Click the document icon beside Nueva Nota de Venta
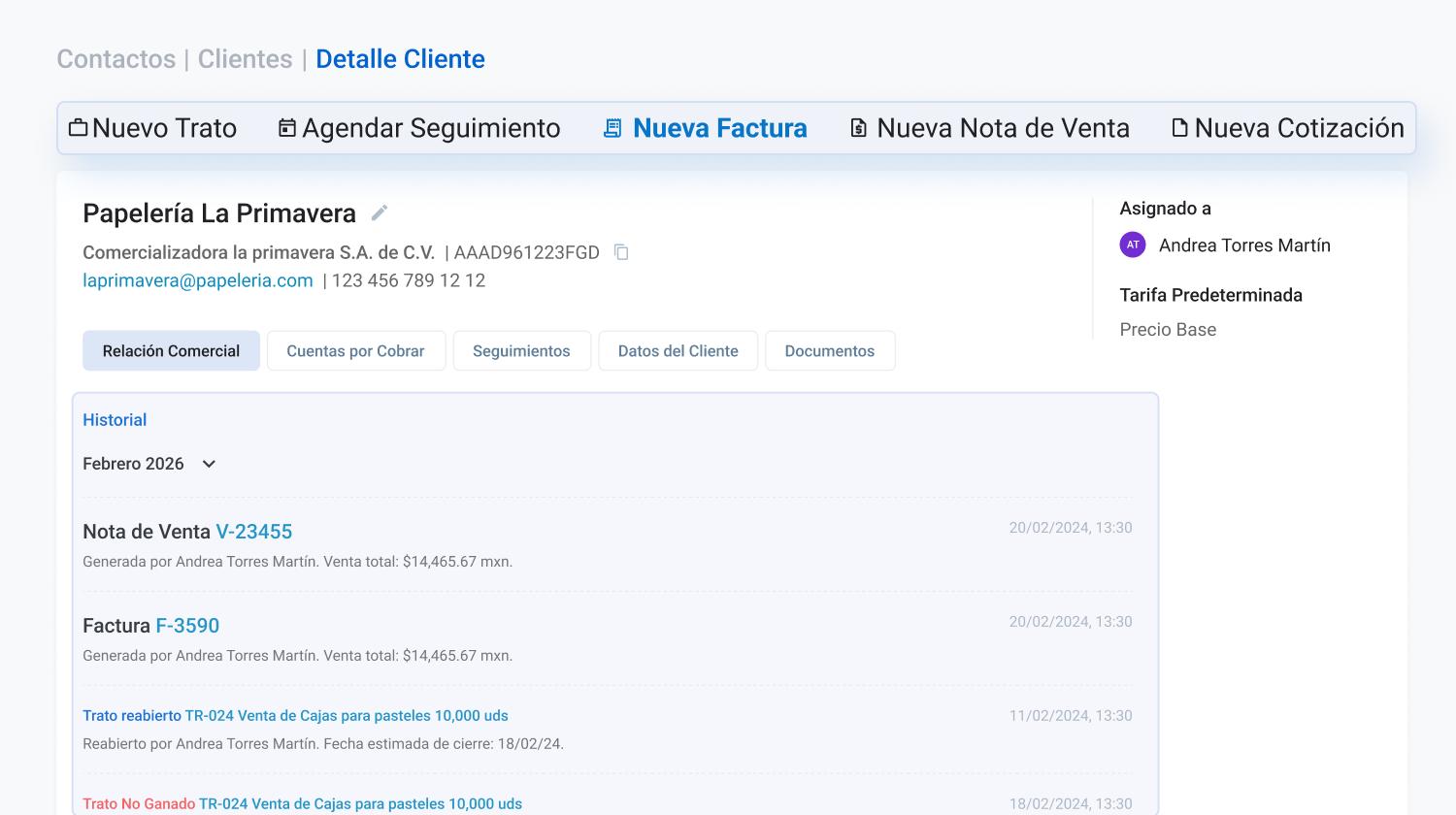The image size is (1456, 815). (x=858, y=128)
